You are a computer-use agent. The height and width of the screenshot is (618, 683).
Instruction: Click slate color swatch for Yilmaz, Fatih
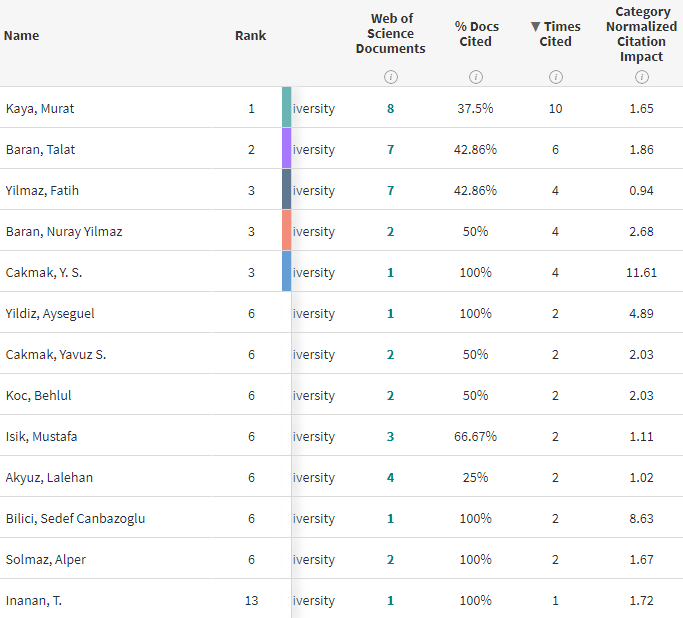click(x=287, y=190)
